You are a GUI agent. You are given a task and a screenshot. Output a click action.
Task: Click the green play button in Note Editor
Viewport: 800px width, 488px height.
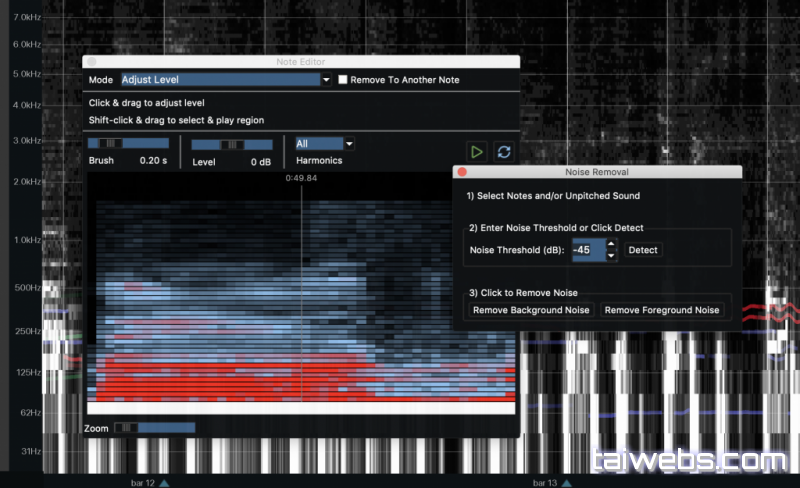[478, 151]
